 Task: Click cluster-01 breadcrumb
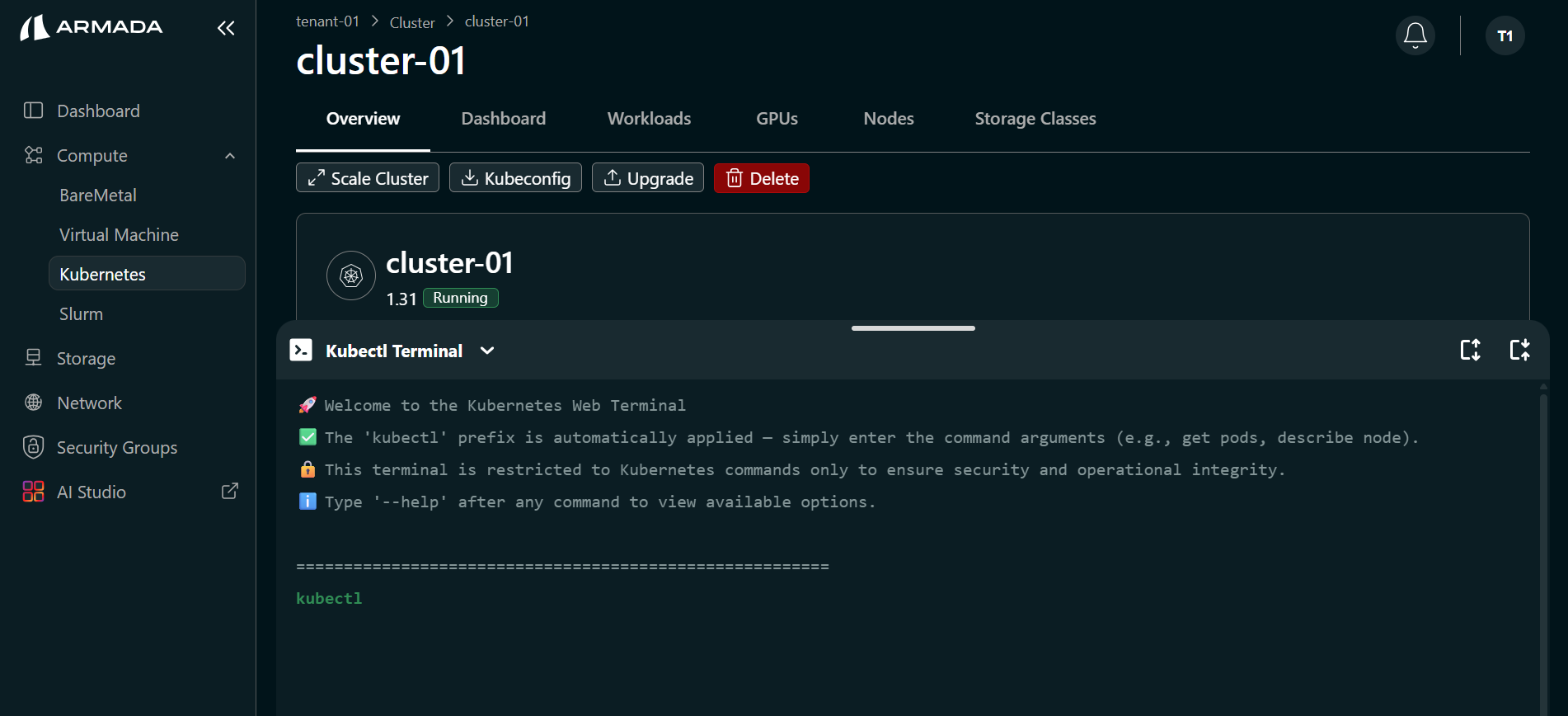pos(497,21)
